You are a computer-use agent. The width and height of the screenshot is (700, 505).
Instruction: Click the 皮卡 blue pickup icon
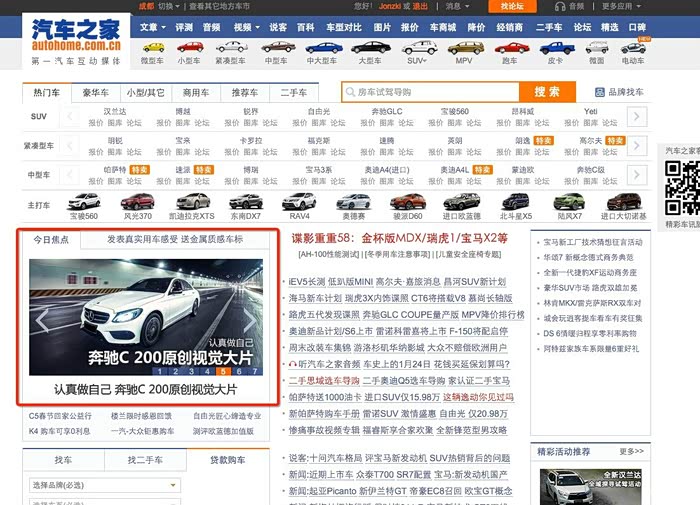point(557,47)
